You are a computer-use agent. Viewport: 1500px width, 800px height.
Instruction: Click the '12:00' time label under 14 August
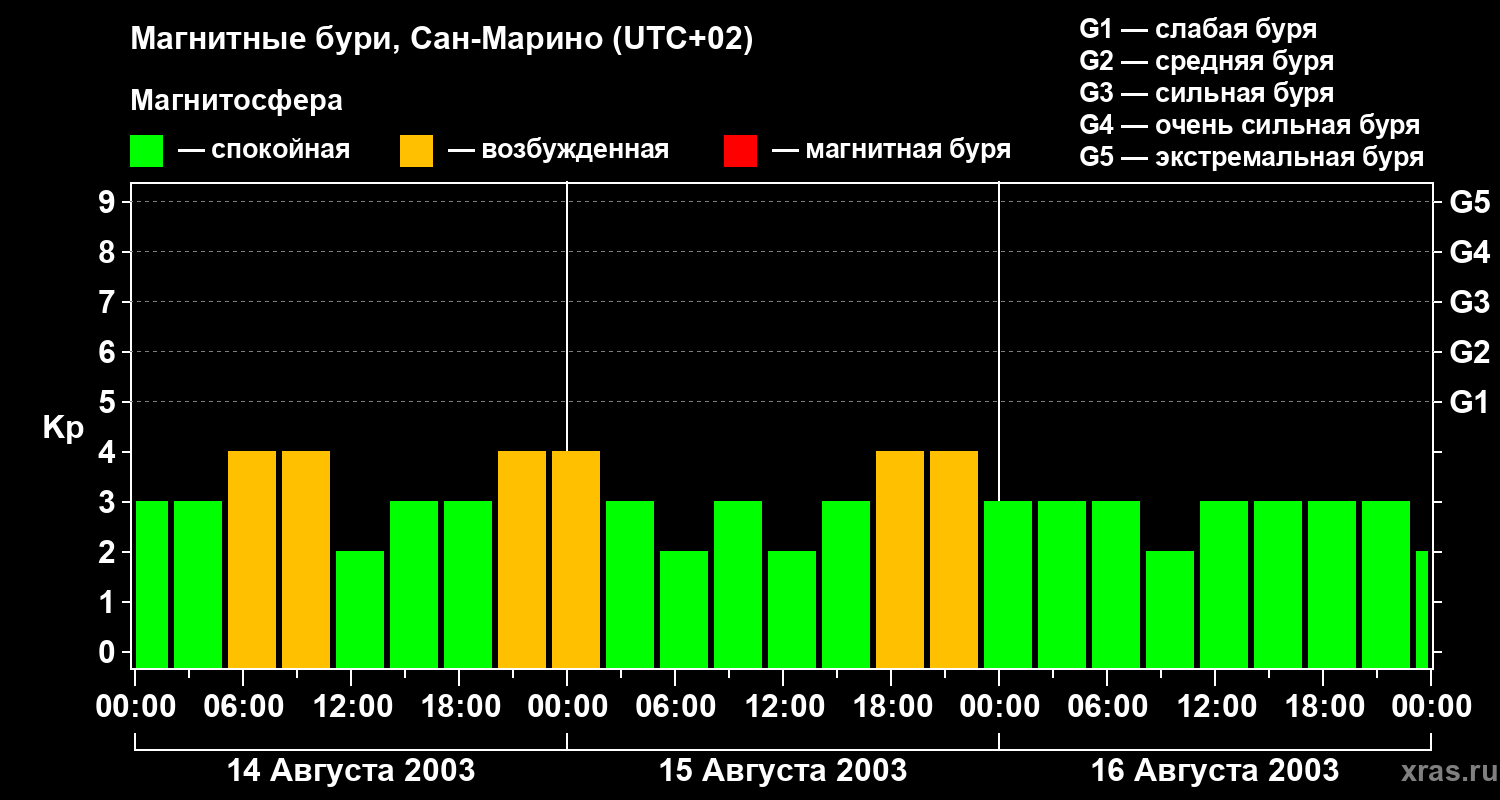pos(351,706)
